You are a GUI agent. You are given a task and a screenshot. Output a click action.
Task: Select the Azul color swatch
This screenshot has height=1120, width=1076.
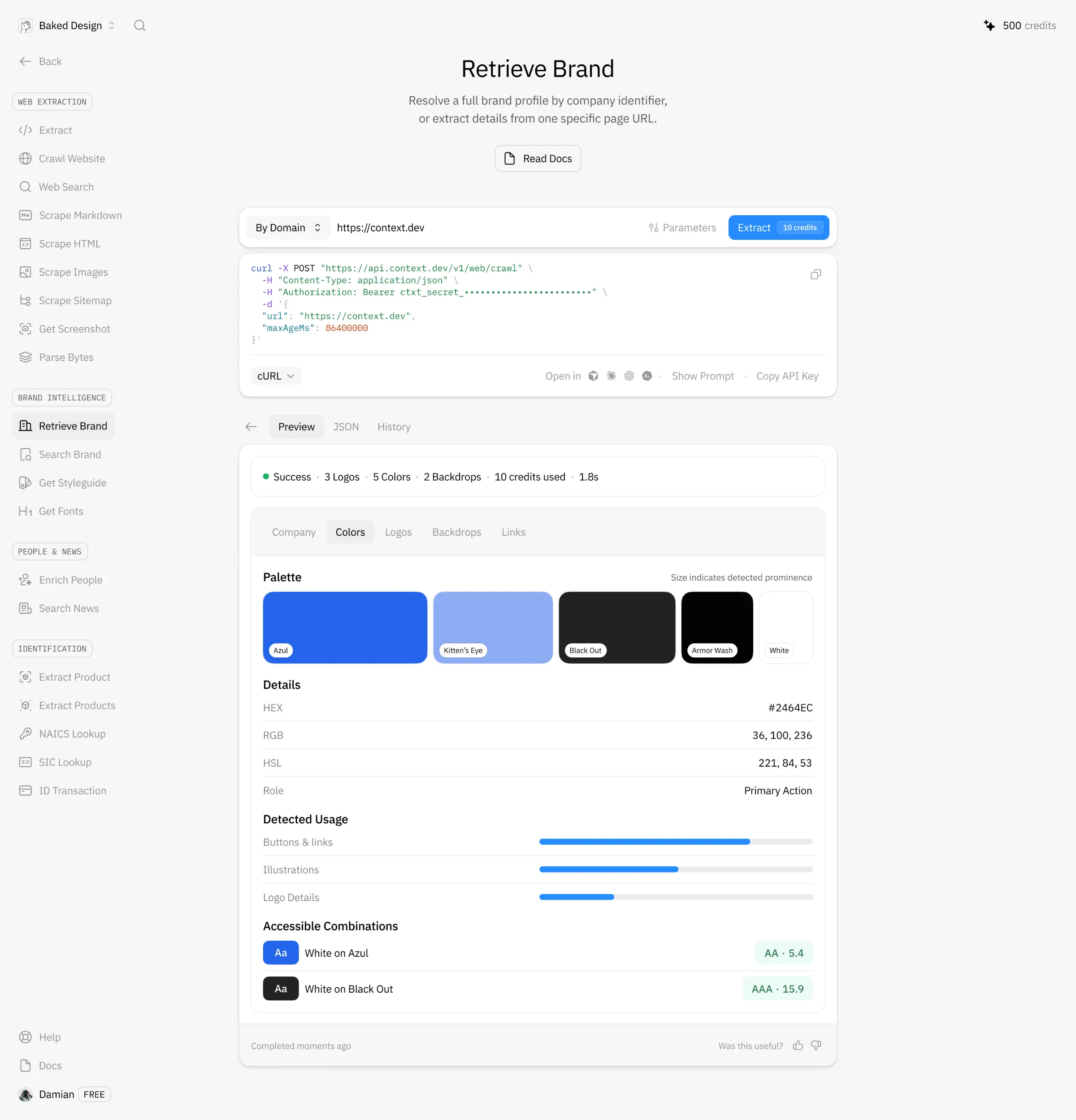pos(345,627)
